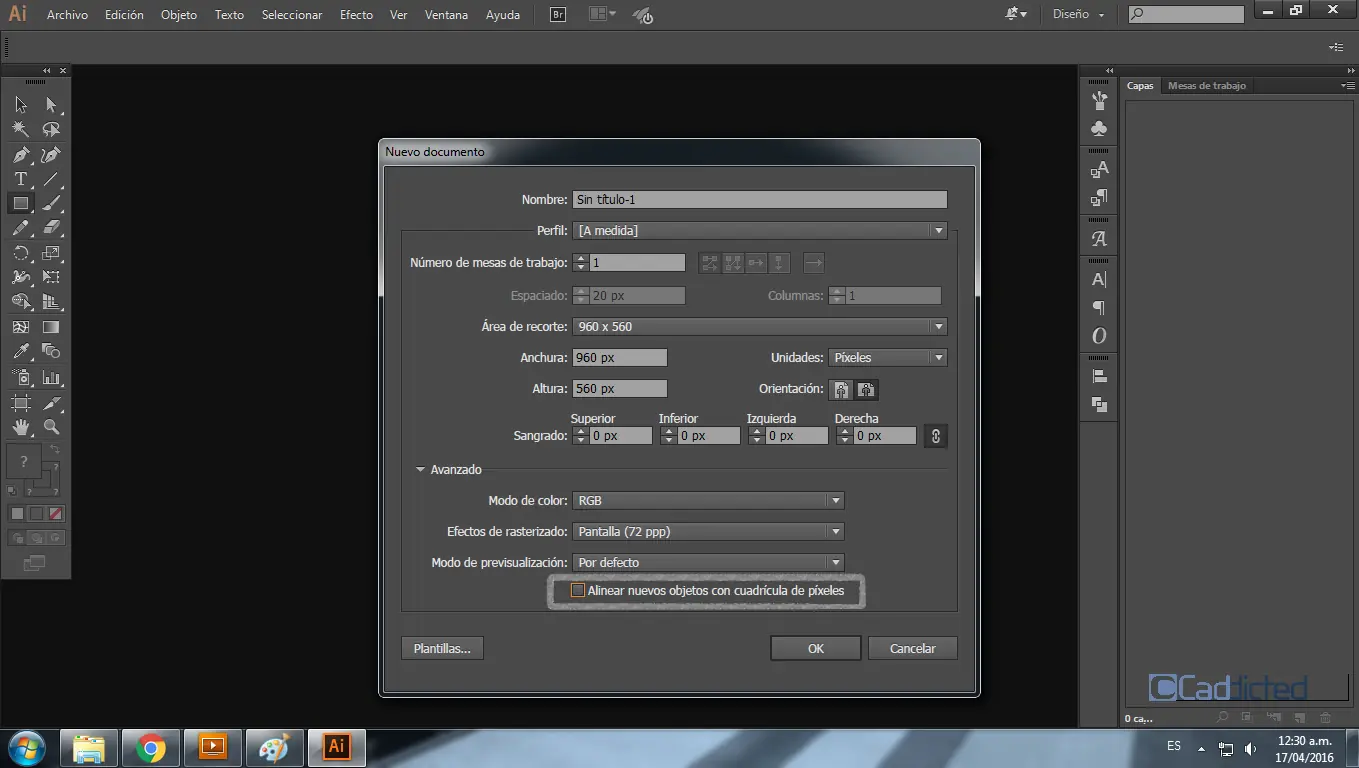Viewport: 1359px width, 768px height.
Task: Choose landscape orientation
Action: pyautogui.click(x=867, y=390)
